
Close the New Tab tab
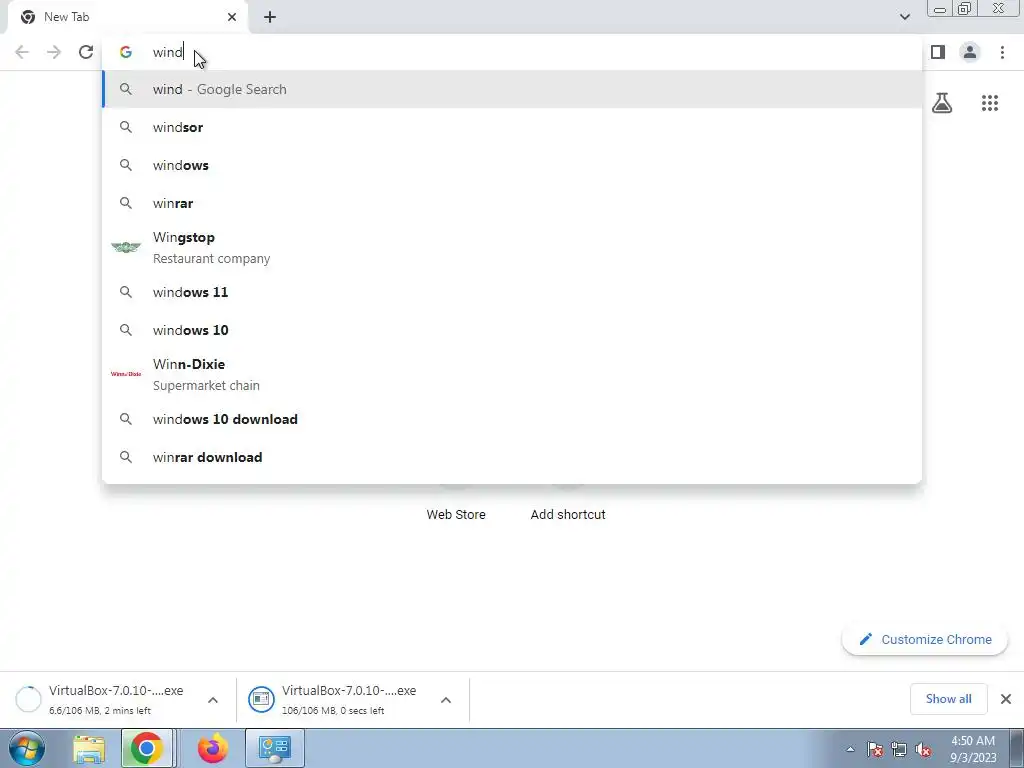232,17
